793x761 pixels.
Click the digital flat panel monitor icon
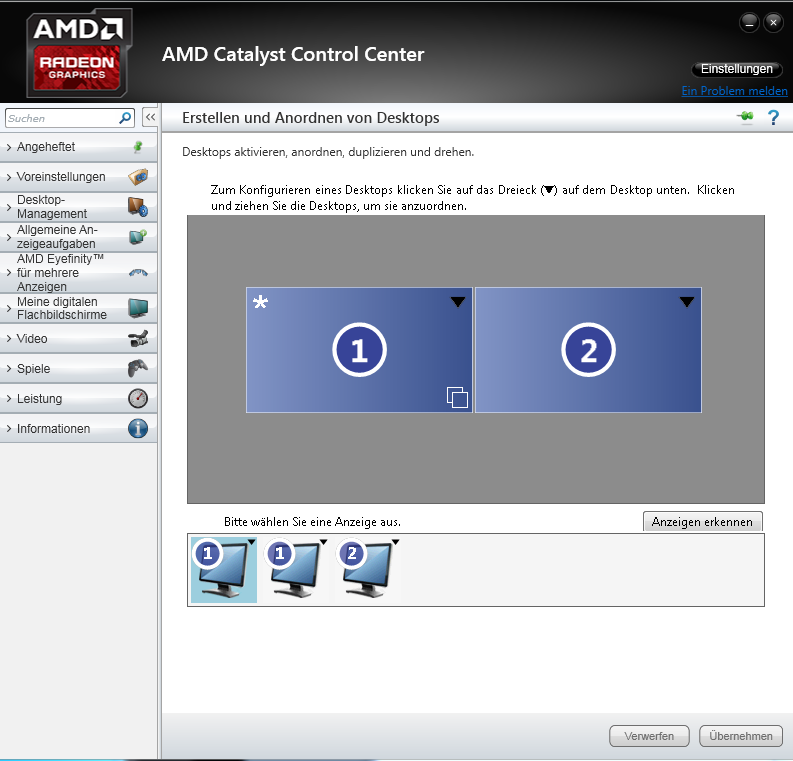click(138, 308)
